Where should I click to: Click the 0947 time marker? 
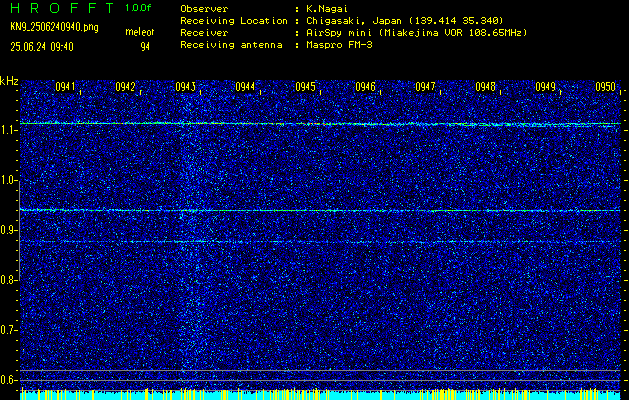(425, 86)
